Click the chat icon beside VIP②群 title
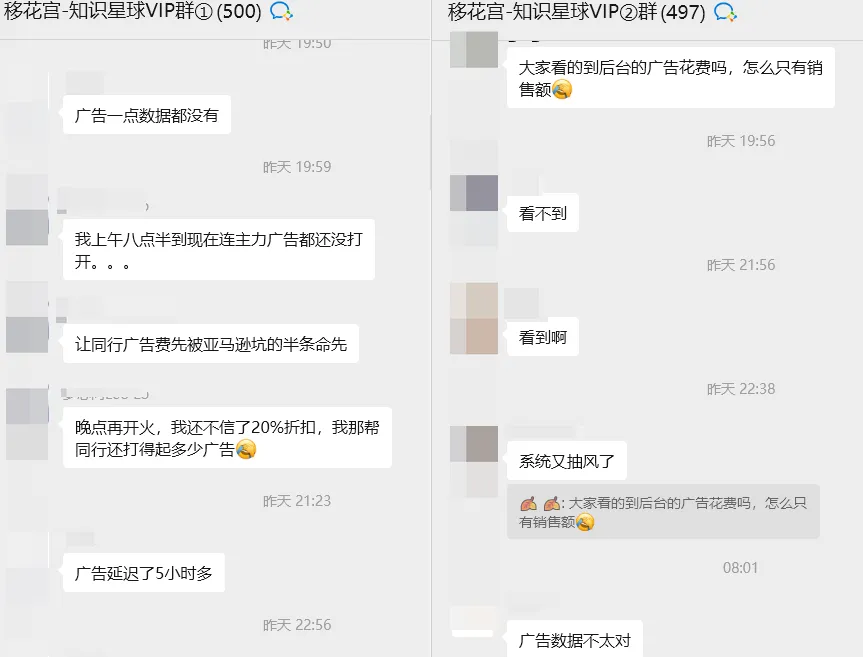This screenshot has width=863, height=657. tap(725, 12)
